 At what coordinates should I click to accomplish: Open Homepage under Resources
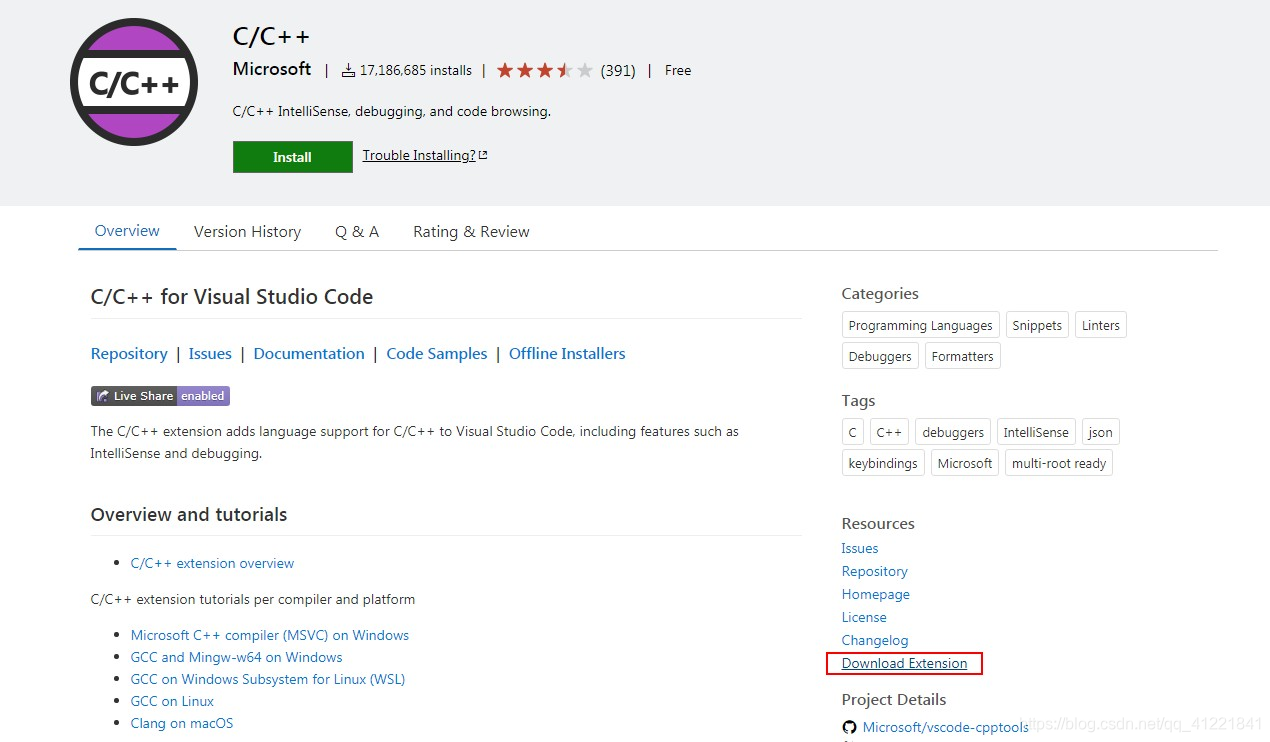point(876,594)
